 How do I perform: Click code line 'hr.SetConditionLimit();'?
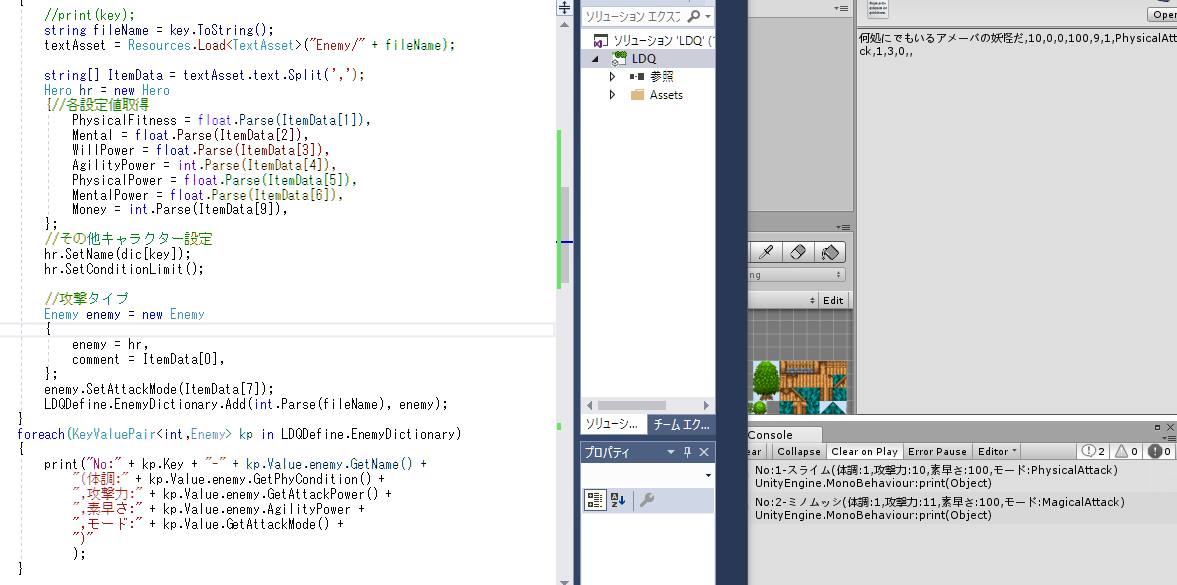coord(124,269)
